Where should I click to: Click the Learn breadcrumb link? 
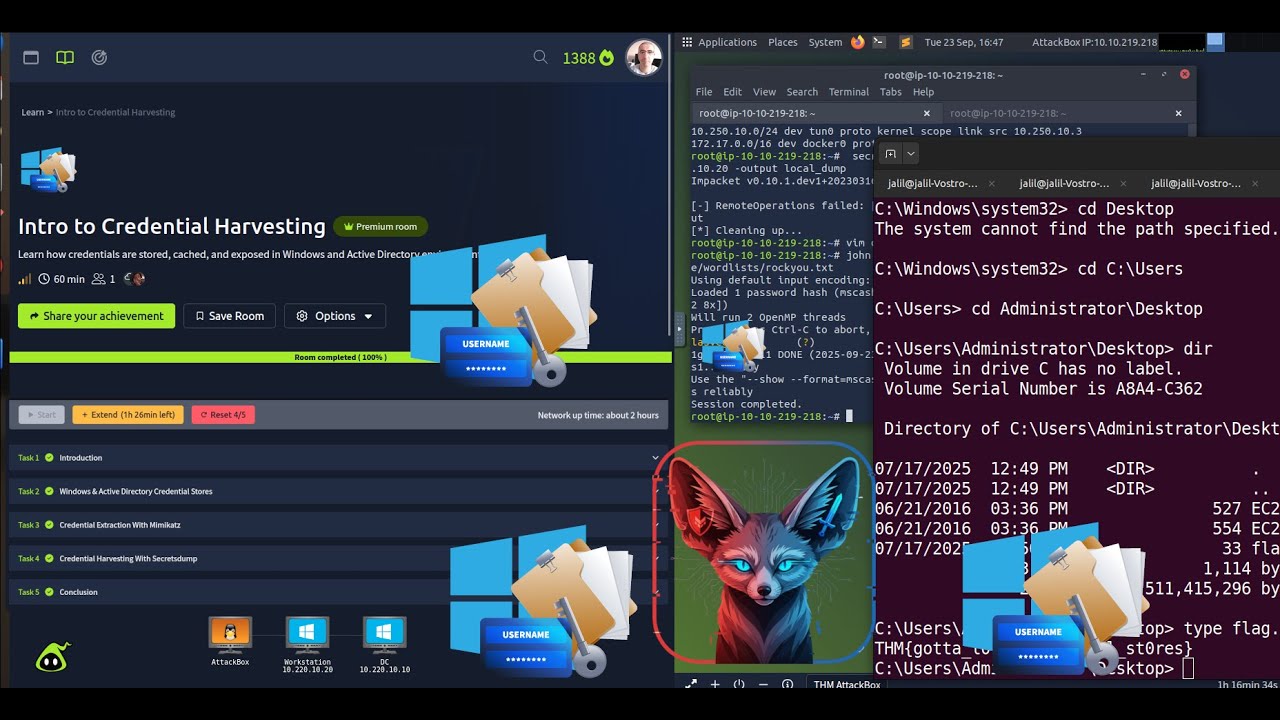(32, 112)
